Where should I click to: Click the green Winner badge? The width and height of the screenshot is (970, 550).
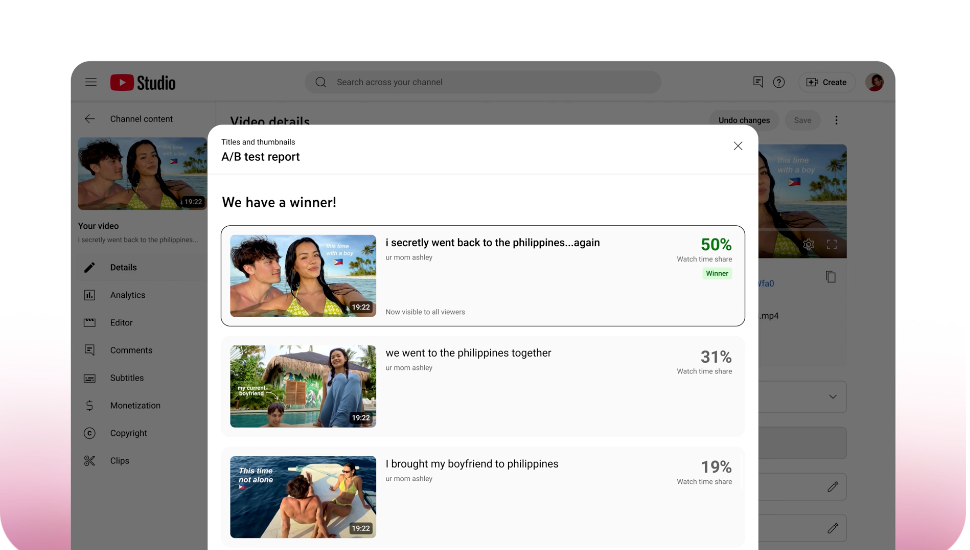[717, 273]
